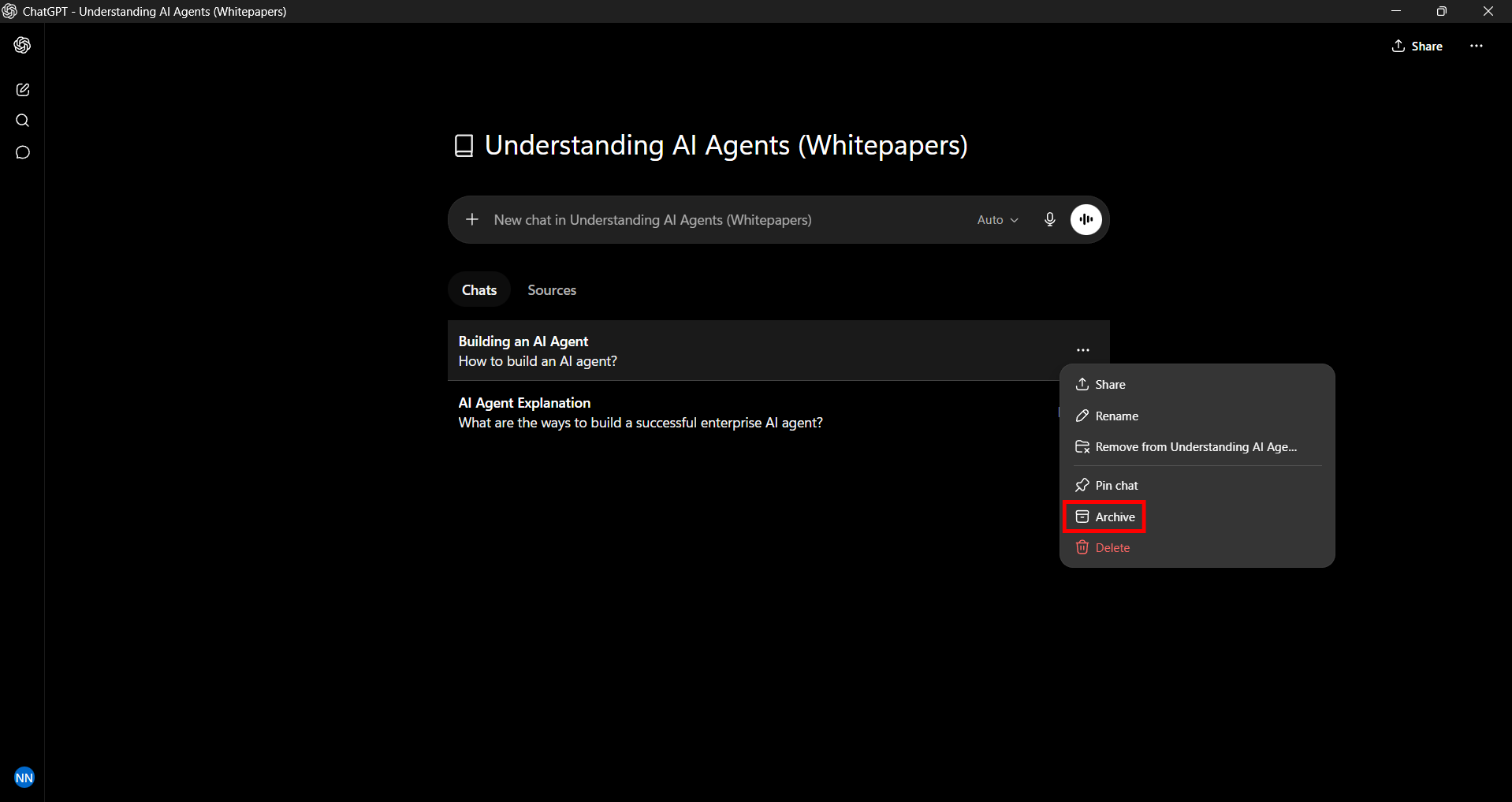Click the Share button in the top bar
Viewport: 1512px width, 802px height.
tap(1417, 47)
